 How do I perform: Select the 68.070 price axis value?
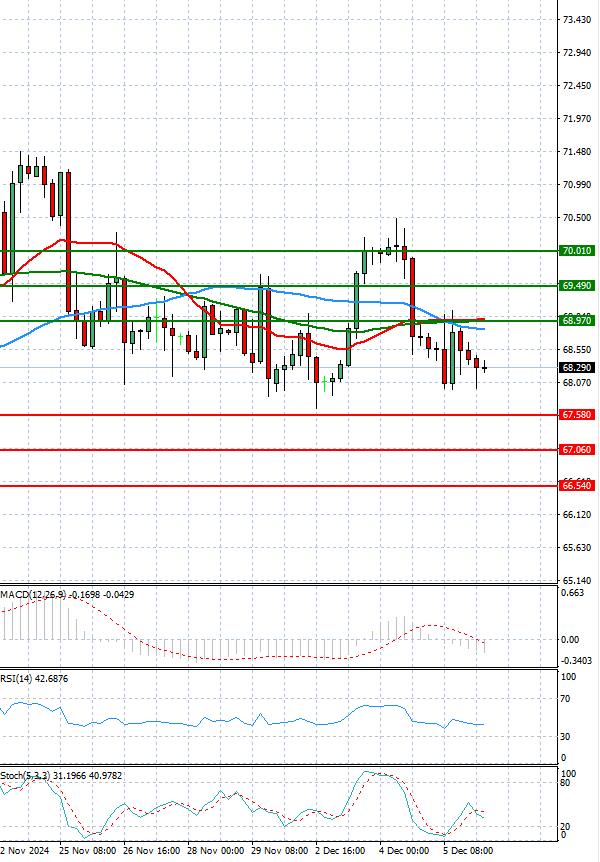click(577, 383)
